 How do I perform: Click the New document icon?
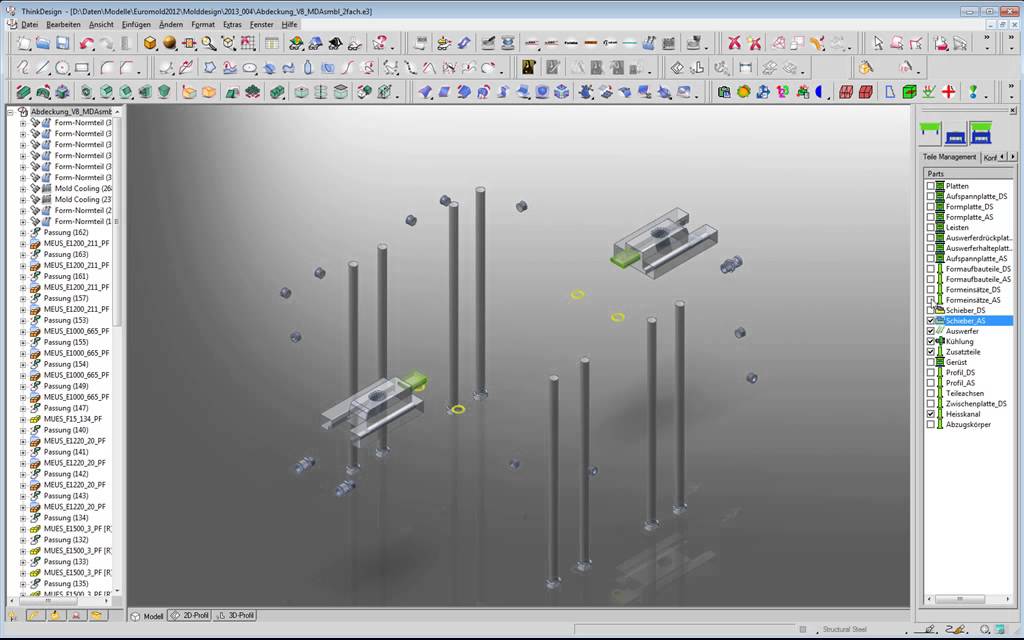[x=24, y=44]
